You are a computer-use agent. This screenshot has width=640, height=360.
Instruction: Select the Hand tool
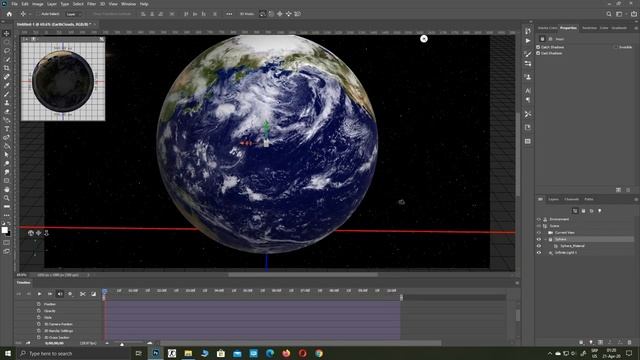click(7, 189)
